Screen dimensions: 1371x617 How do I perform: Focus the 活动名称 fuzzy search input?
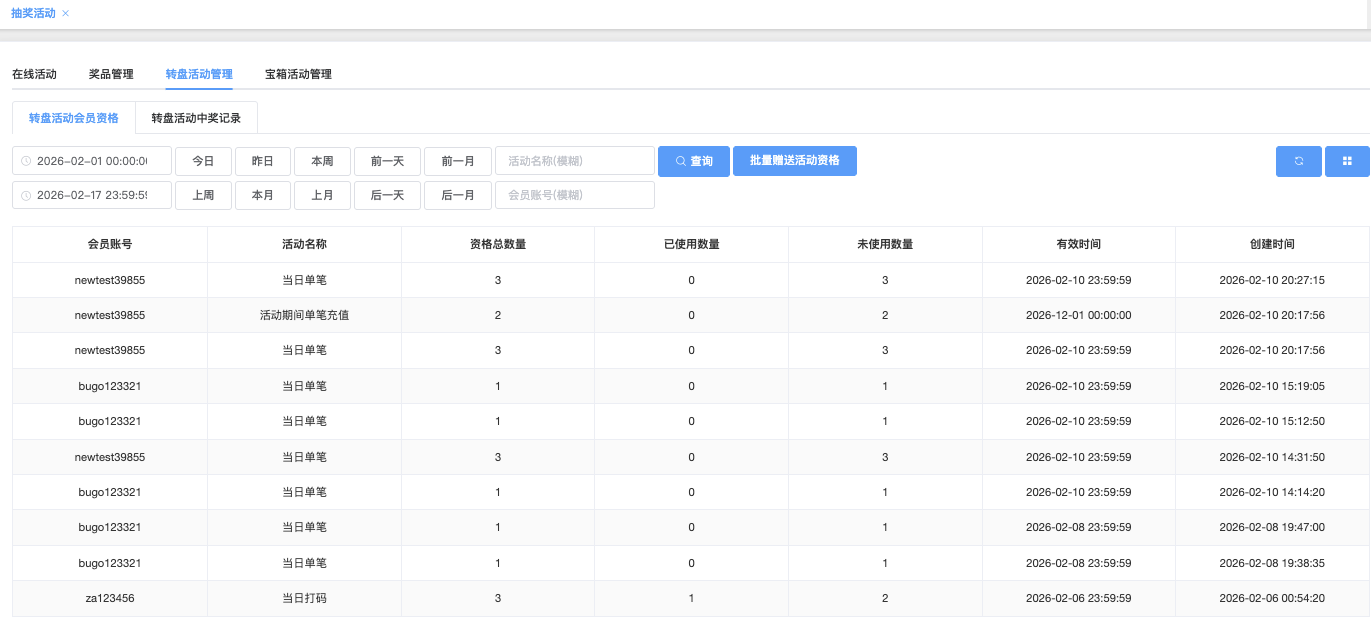click(574, 161)
